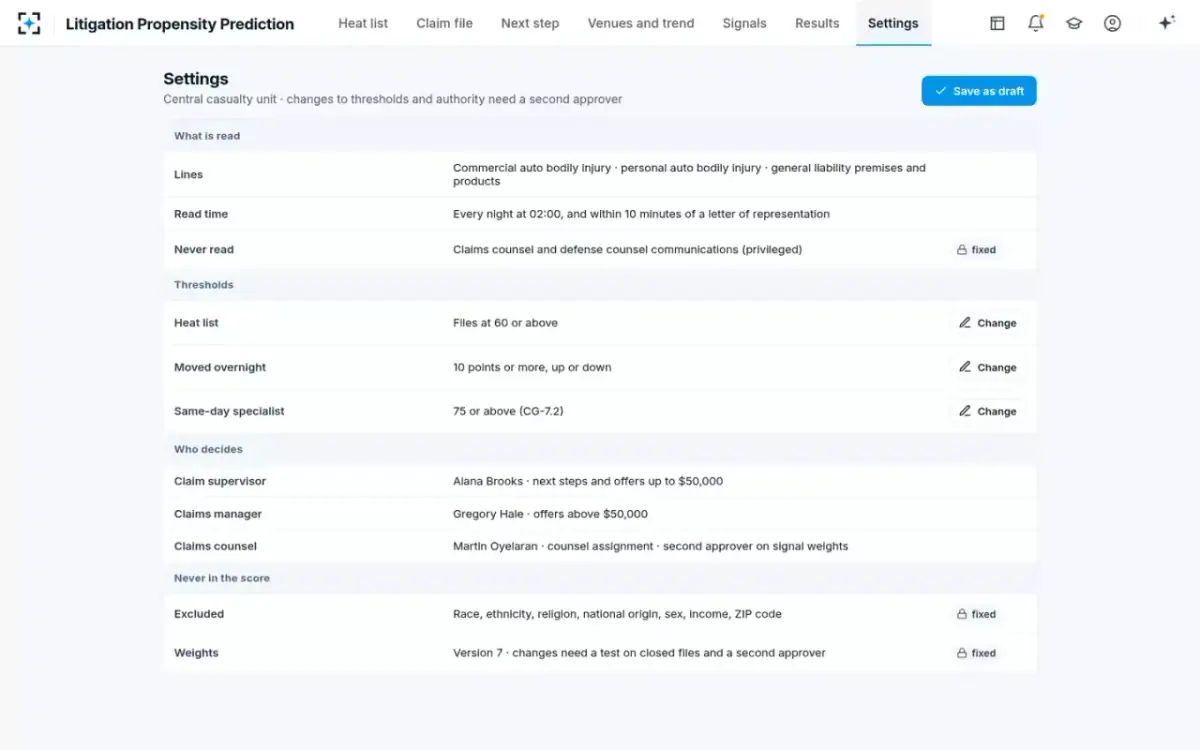Click Gregory Hale manager entry
Image resolution: width=1200 pixels, height=750 pixels.
click(550, 514)
